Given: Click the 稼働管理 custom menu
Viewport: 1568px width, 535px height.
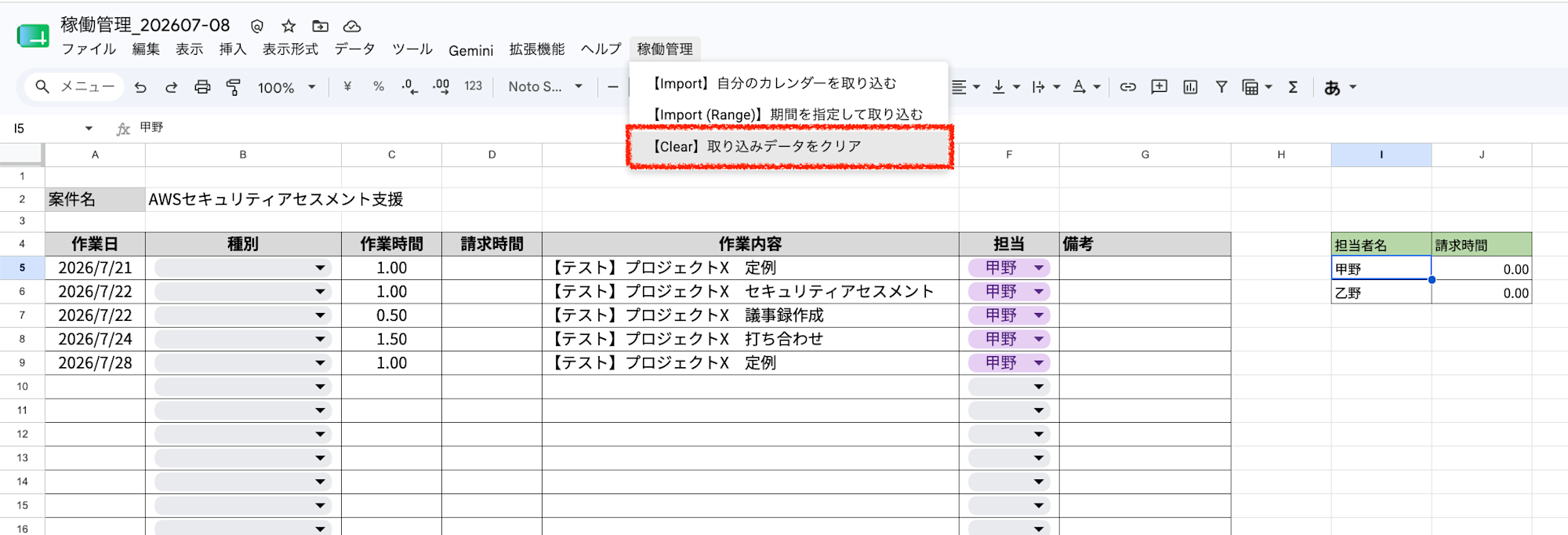Looking at the screenshot, I should [x=665, y=49].
